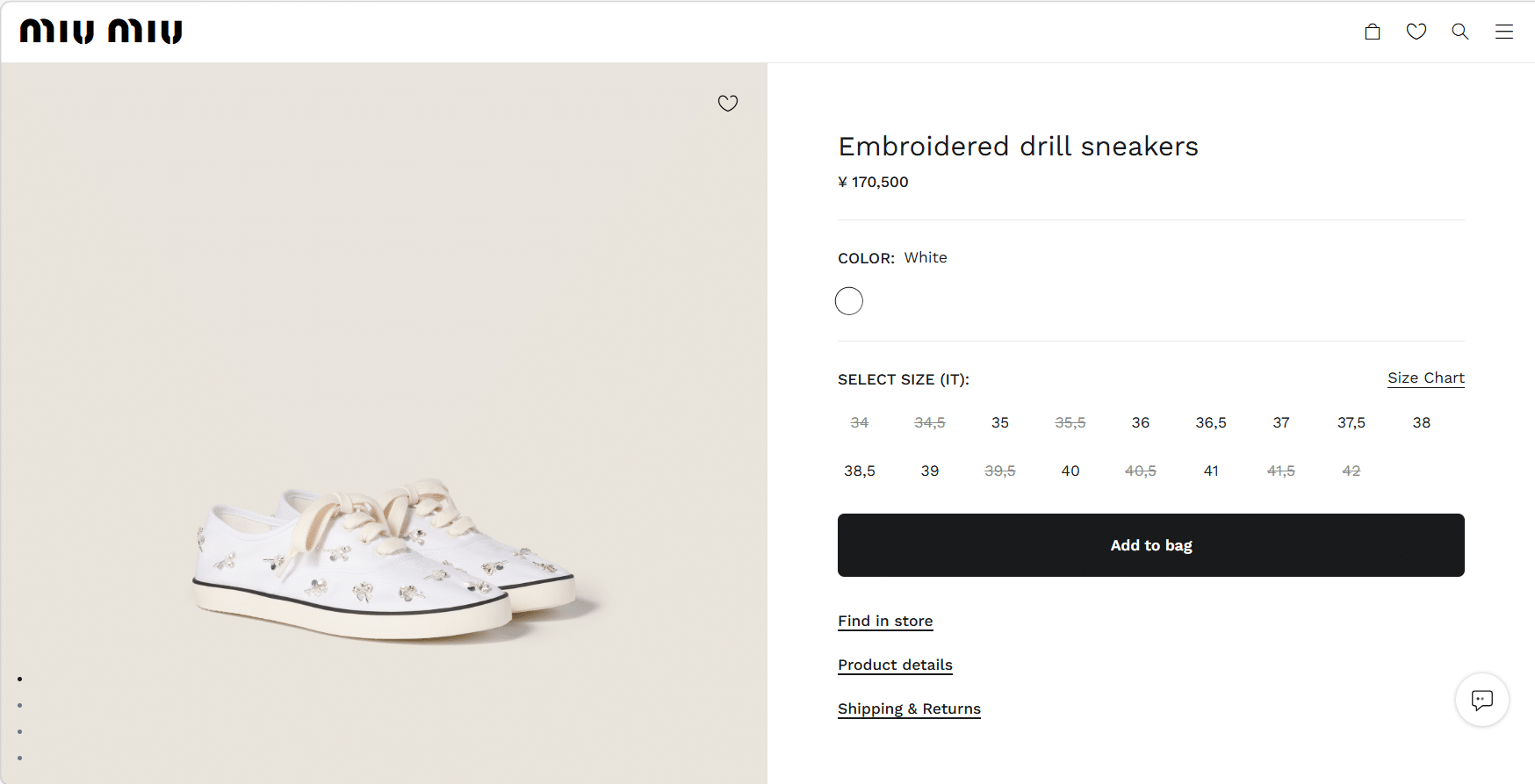Open the hamburger menu
The width and height of the screenshot is (1535, 784).
point(1504,32)
